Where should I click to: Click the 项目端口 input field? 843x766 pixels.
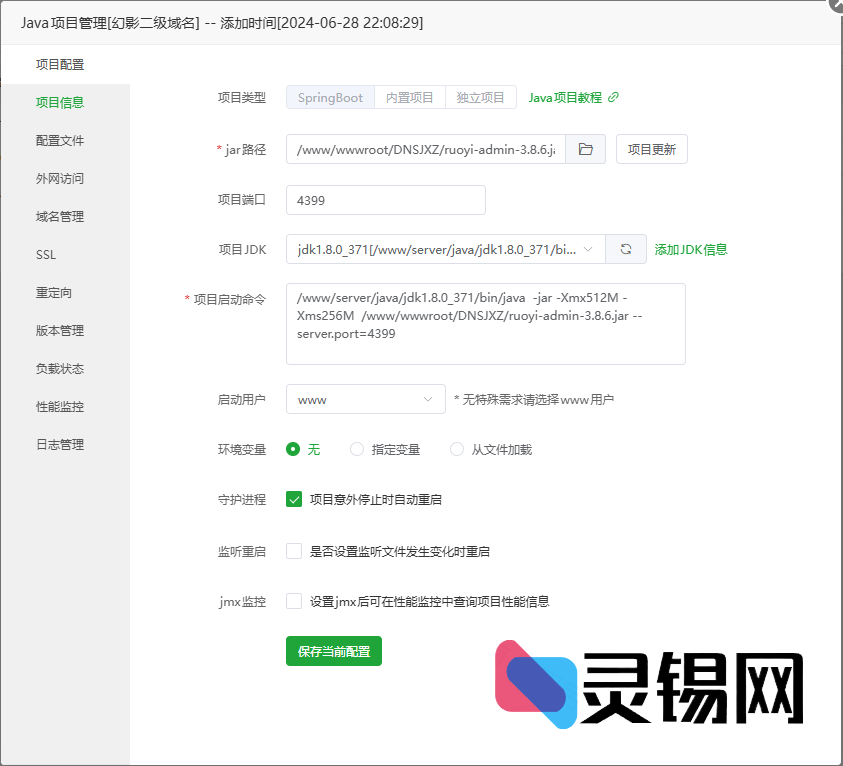click(385, 200)
